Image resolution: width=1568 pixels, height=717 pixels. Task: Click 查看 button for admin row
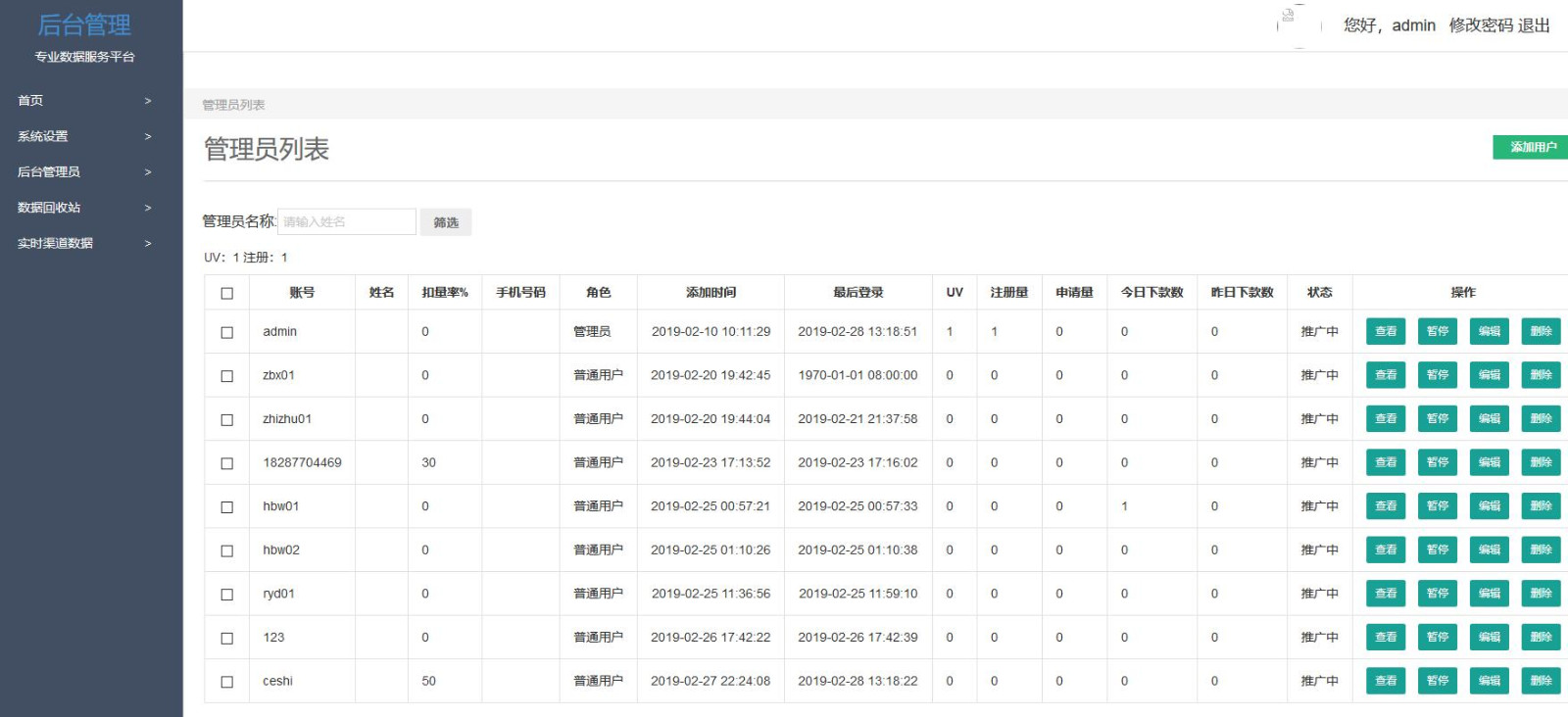click(x=1386, y=332)
